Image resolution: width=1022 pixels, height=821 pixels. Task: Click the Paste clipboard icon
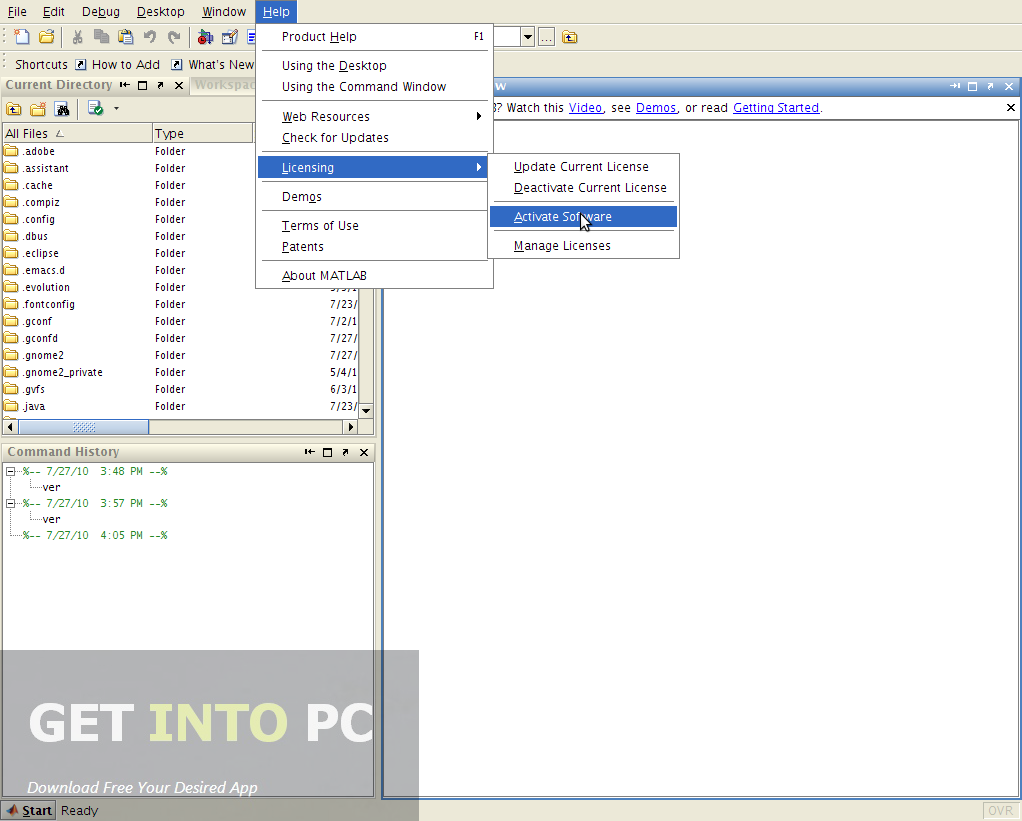click(x=125, y=37)
